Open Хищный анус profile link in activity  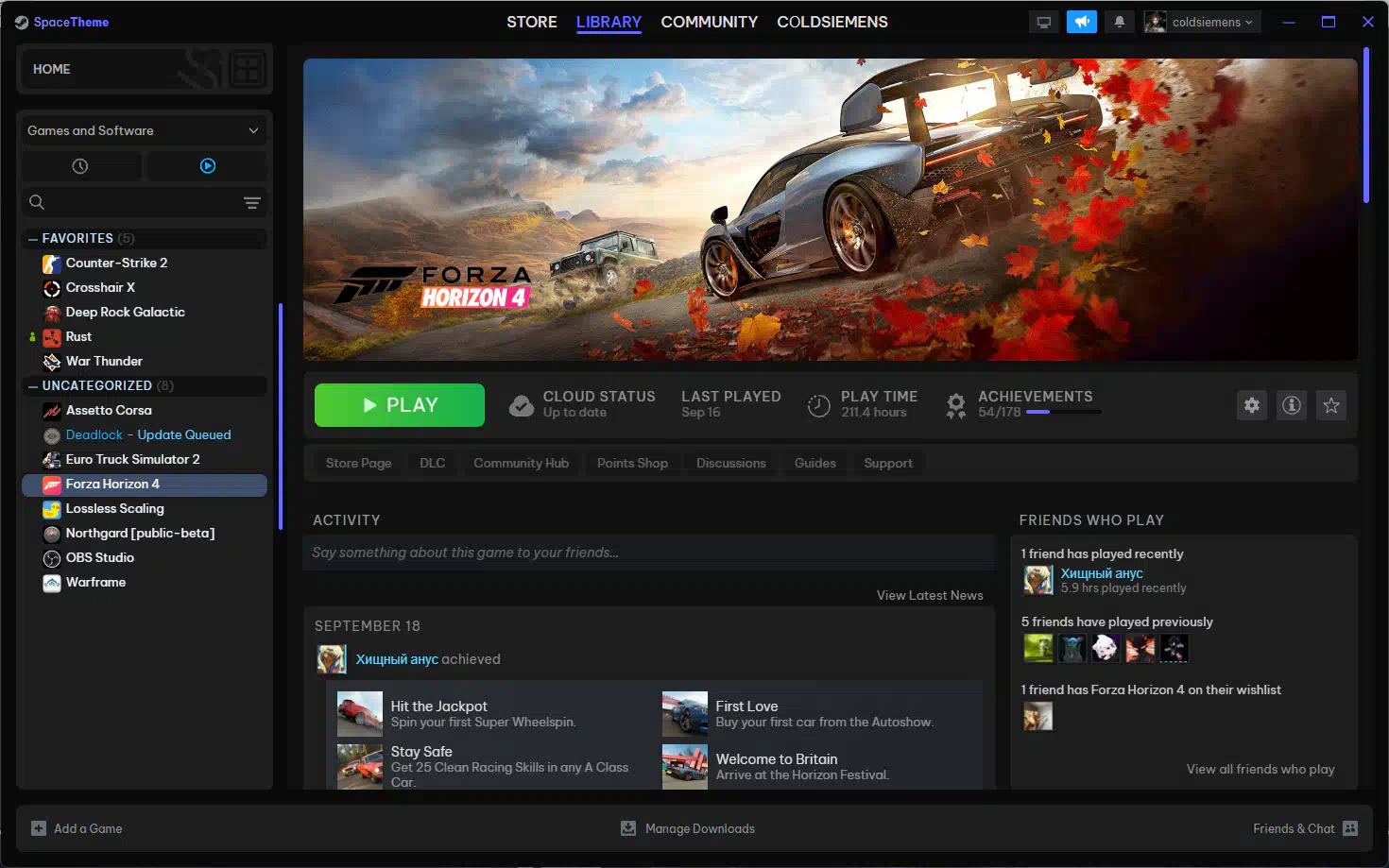coord(397,659)
